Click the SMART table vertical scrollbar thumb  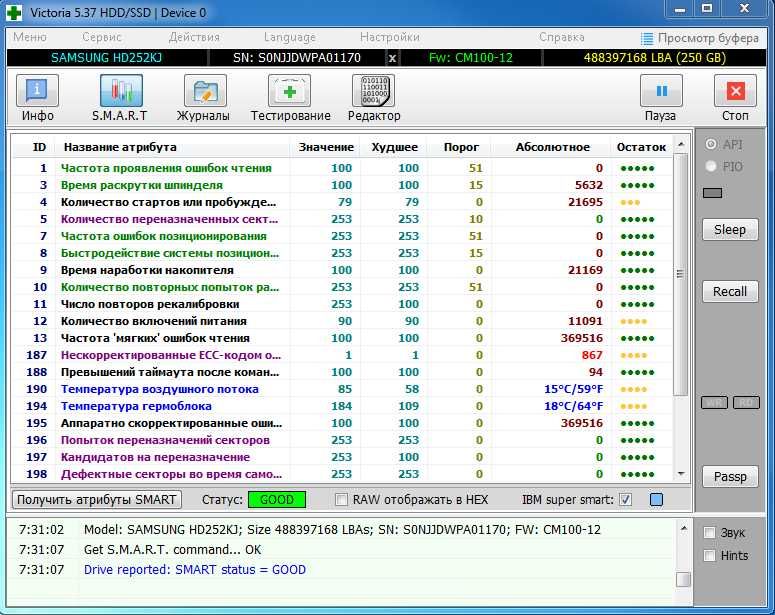point(681,274)
